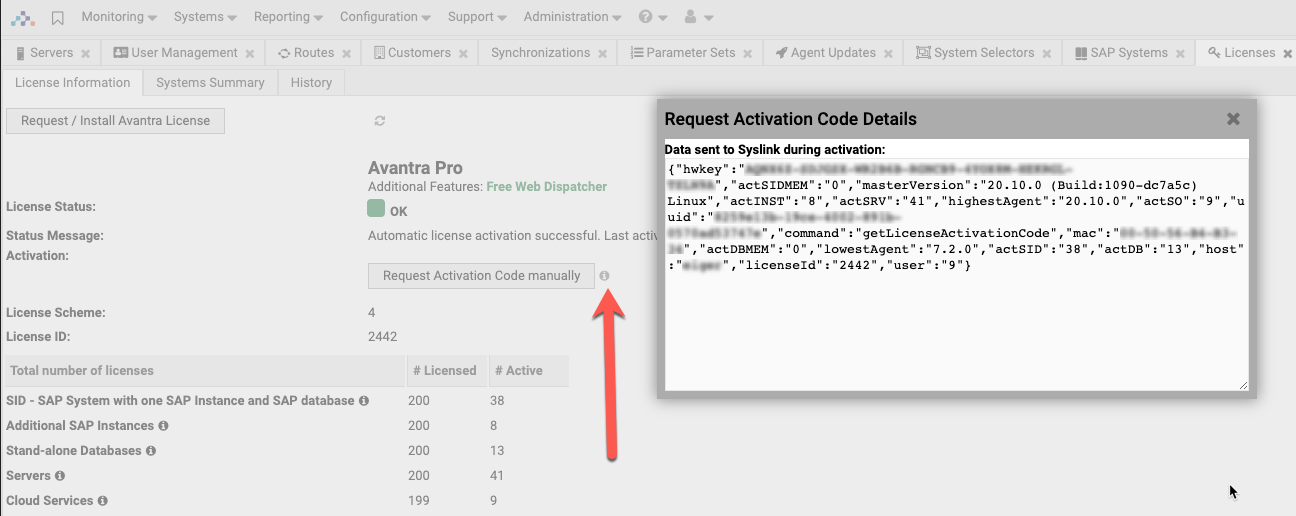Click info icon for Servers license row
Screen dimensions: 1296x516
point(60,476)
